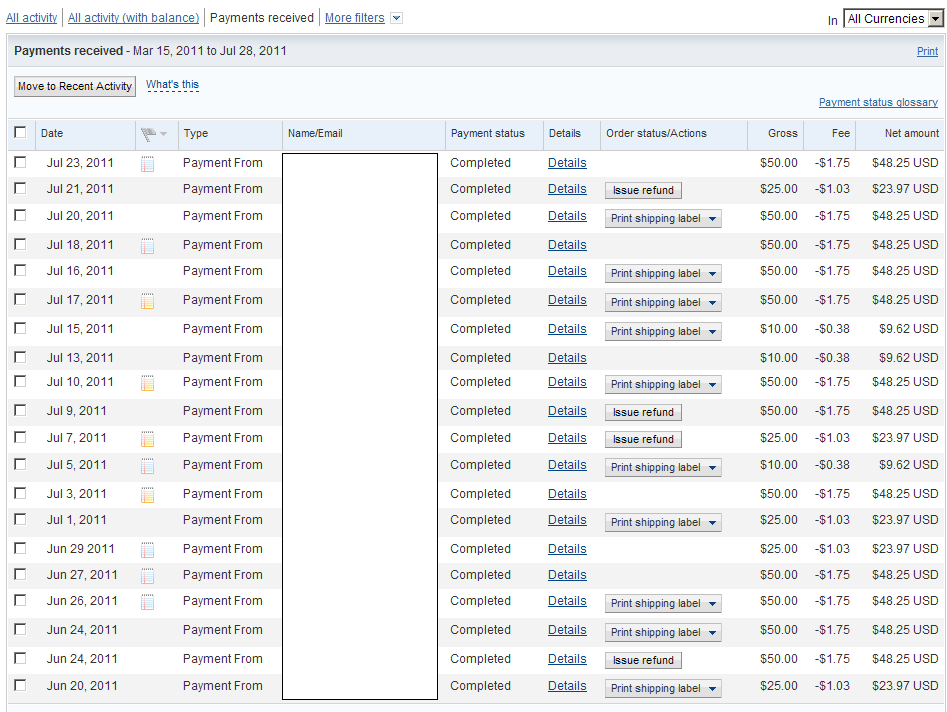This screenshot has width=947, height=712.
Task: Open note icon for Jul 5, 2011 payment
Action: pos(147,466)
